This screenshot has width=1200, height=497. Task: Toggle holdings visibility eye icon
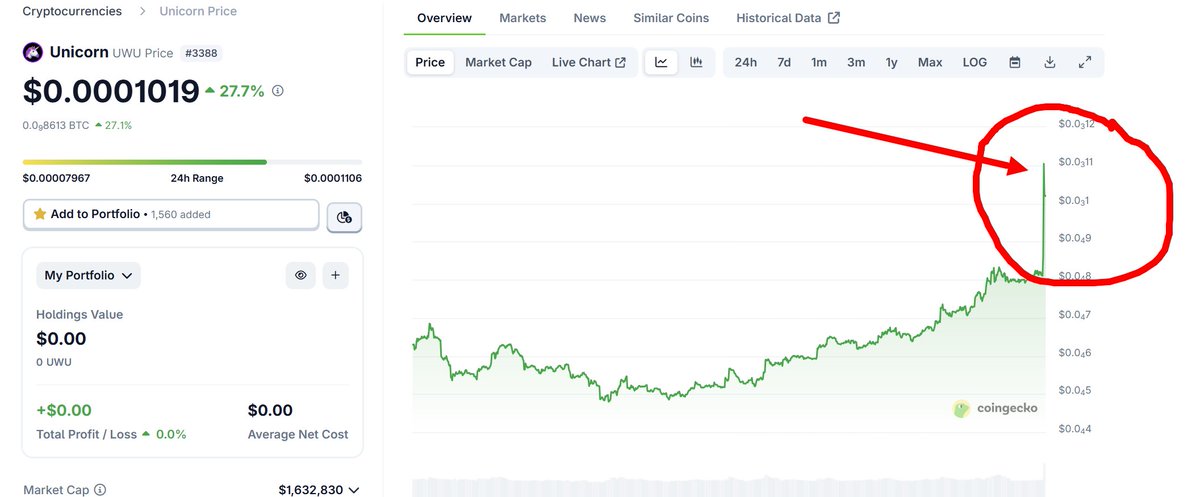click(300, 275)
